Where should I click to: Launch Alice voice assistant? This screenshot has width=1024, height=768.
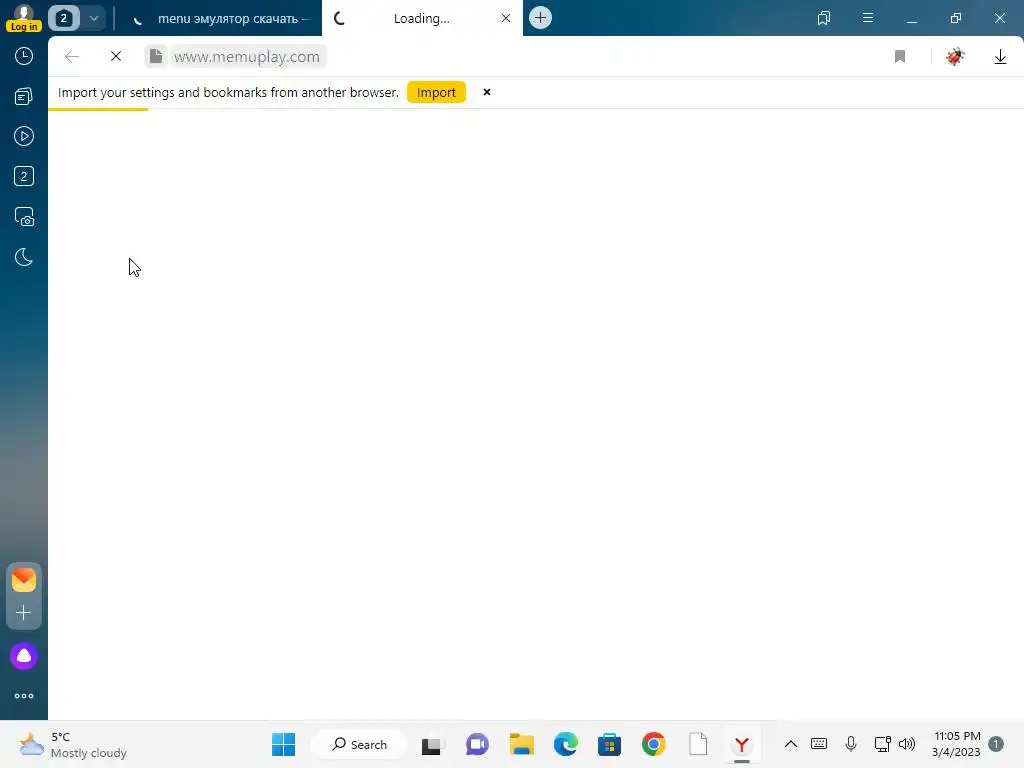[x=24, y=656]
